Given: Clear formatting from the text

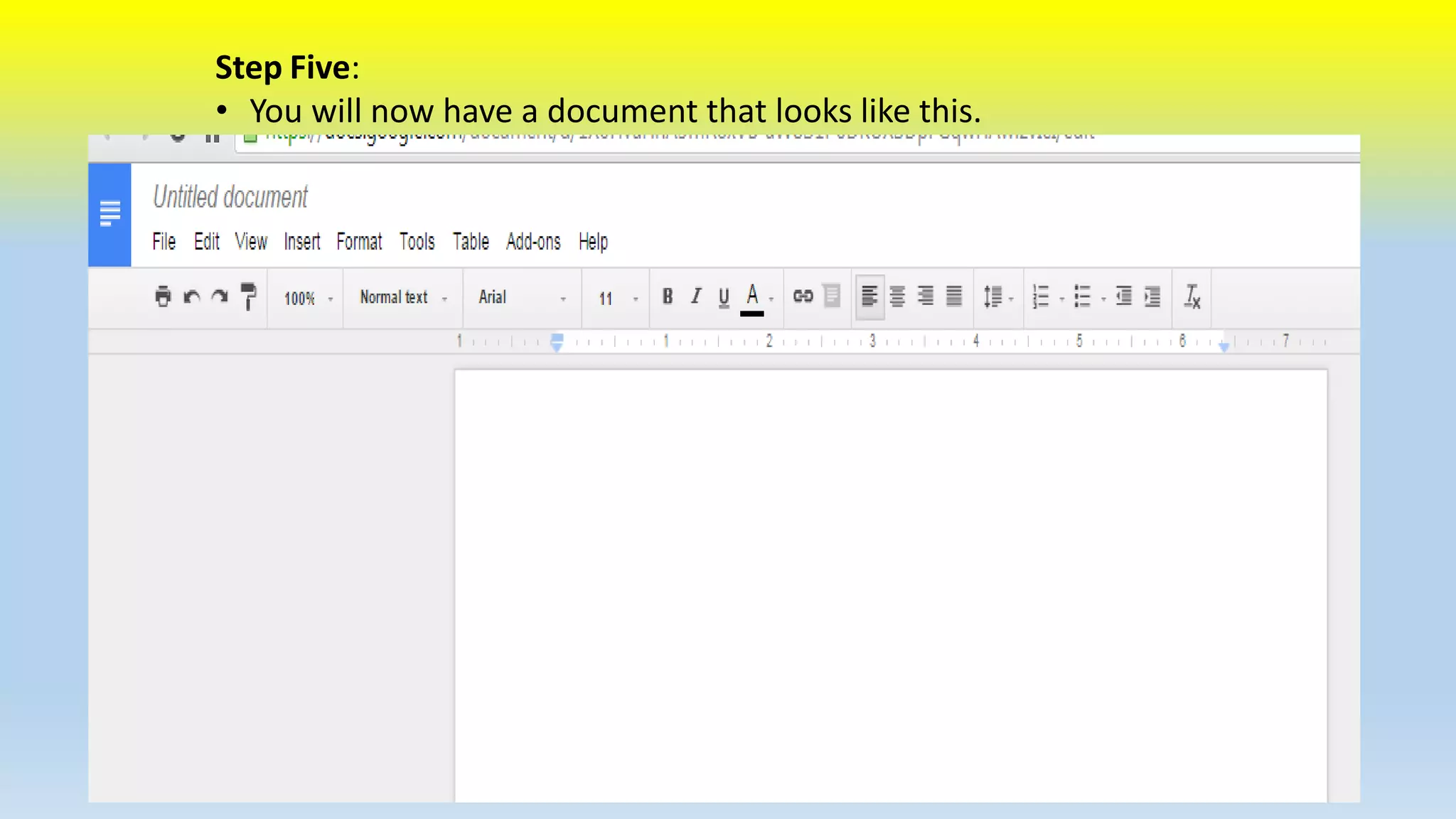Looking at the screenshot, I should [1192, 296].
